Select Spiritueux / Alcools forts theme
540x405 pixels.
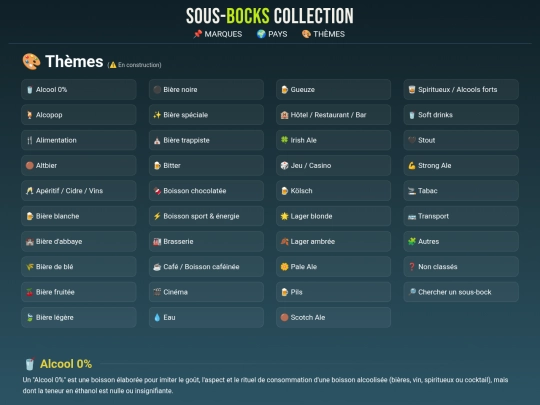461,90
